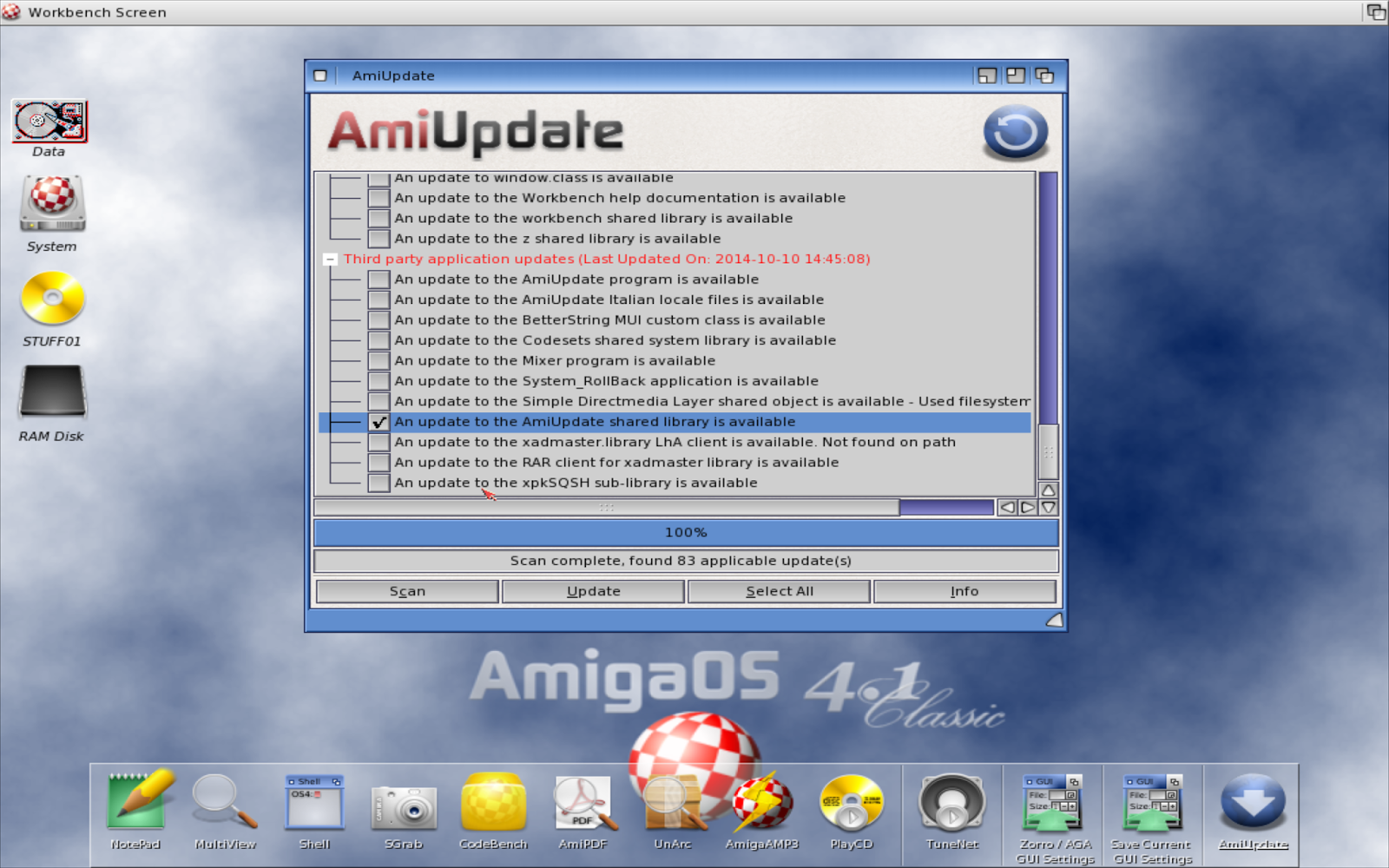The width and height of the screenshot is (1389, 868).
Task: Check xadmaster.library LhA client update
Action: point(379,442)
